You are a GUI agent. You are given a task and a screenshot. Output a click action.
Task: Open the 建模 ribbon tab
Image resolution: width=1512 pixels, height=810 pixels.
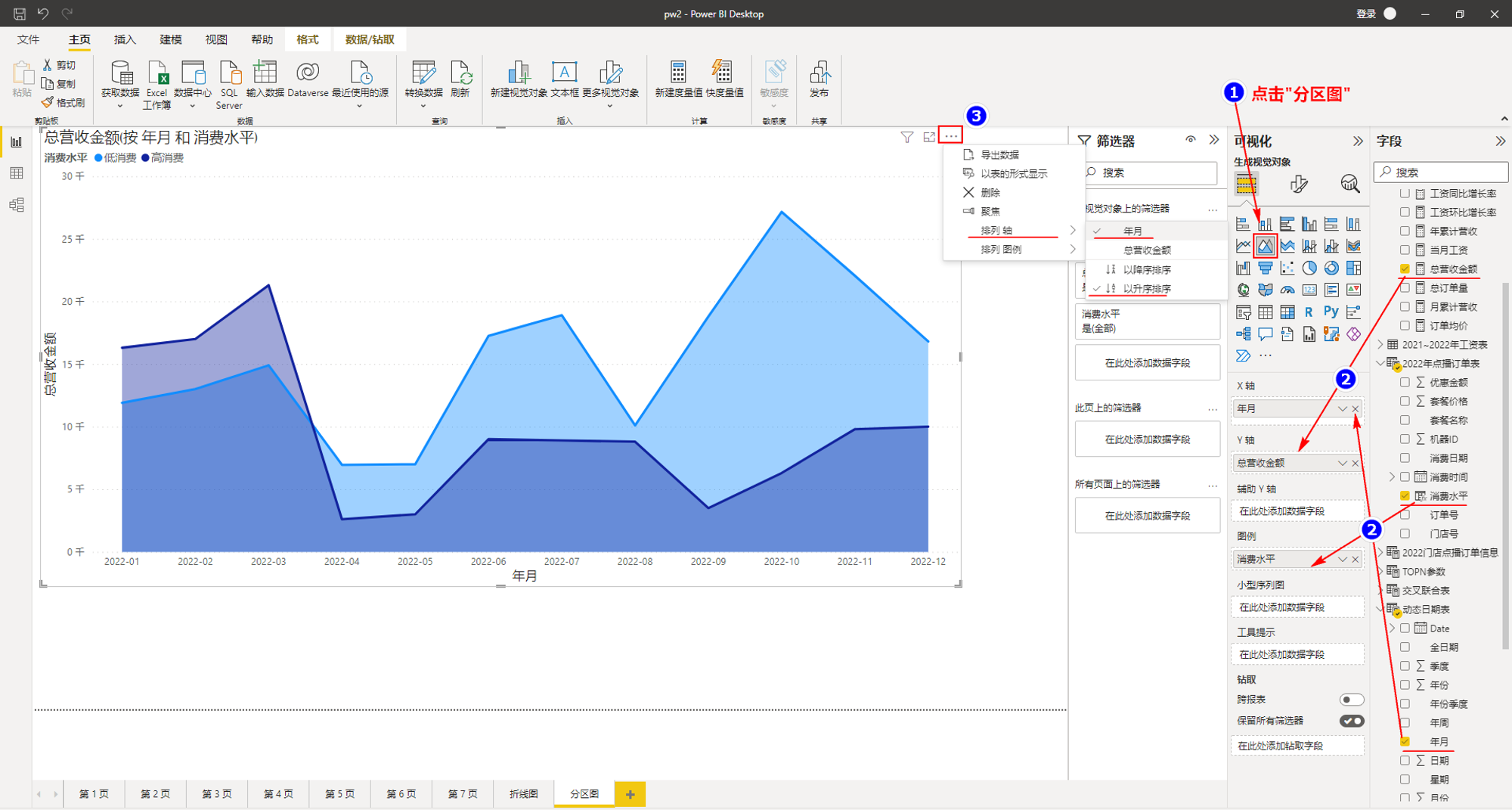pyautogui.click(x=170, y=39)
